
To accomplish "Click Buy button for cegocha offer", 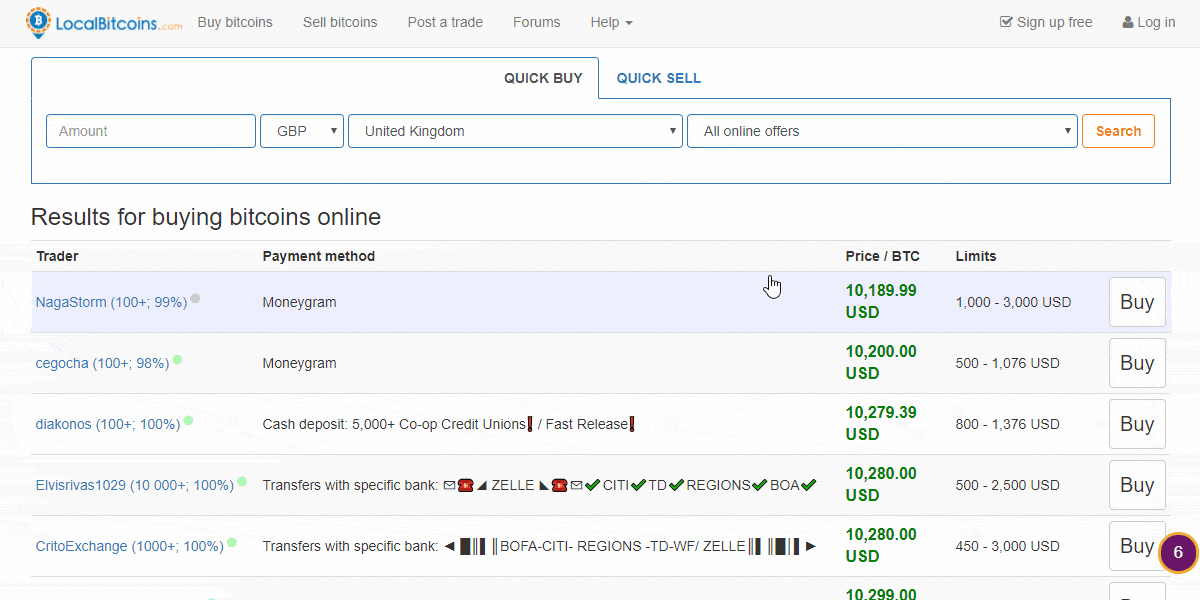I will click(1137, 363).
